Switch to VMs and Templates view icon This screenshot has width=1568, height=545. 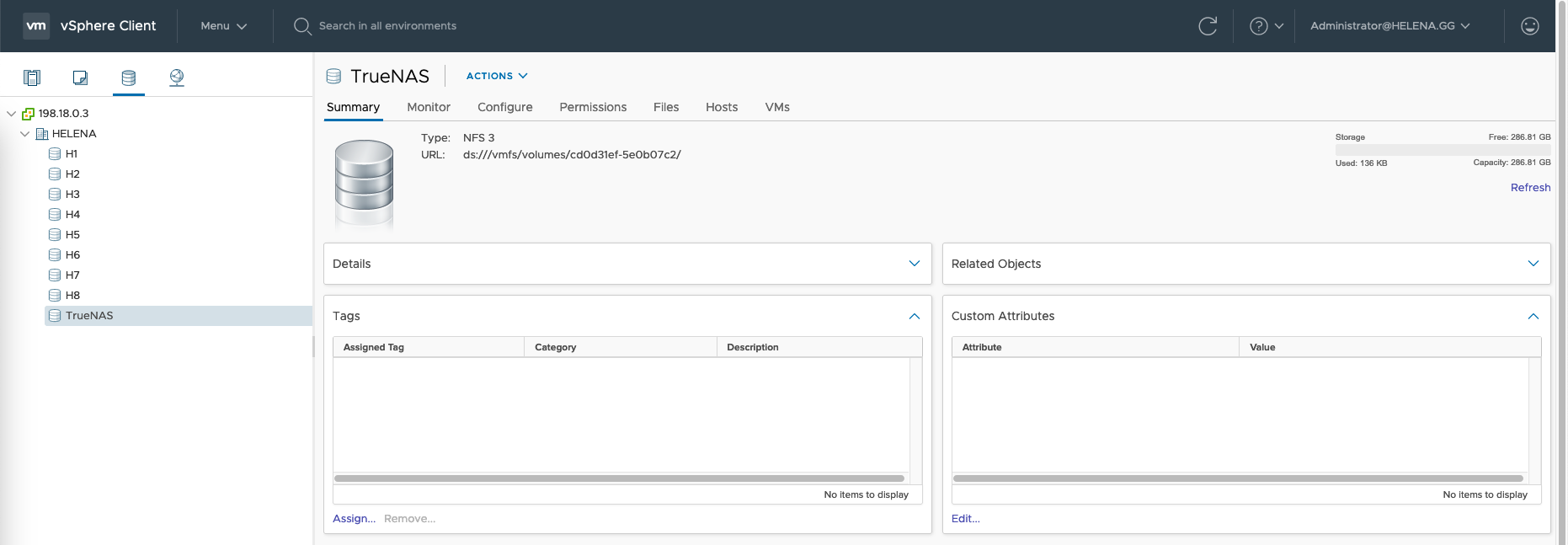coord(80,77)
